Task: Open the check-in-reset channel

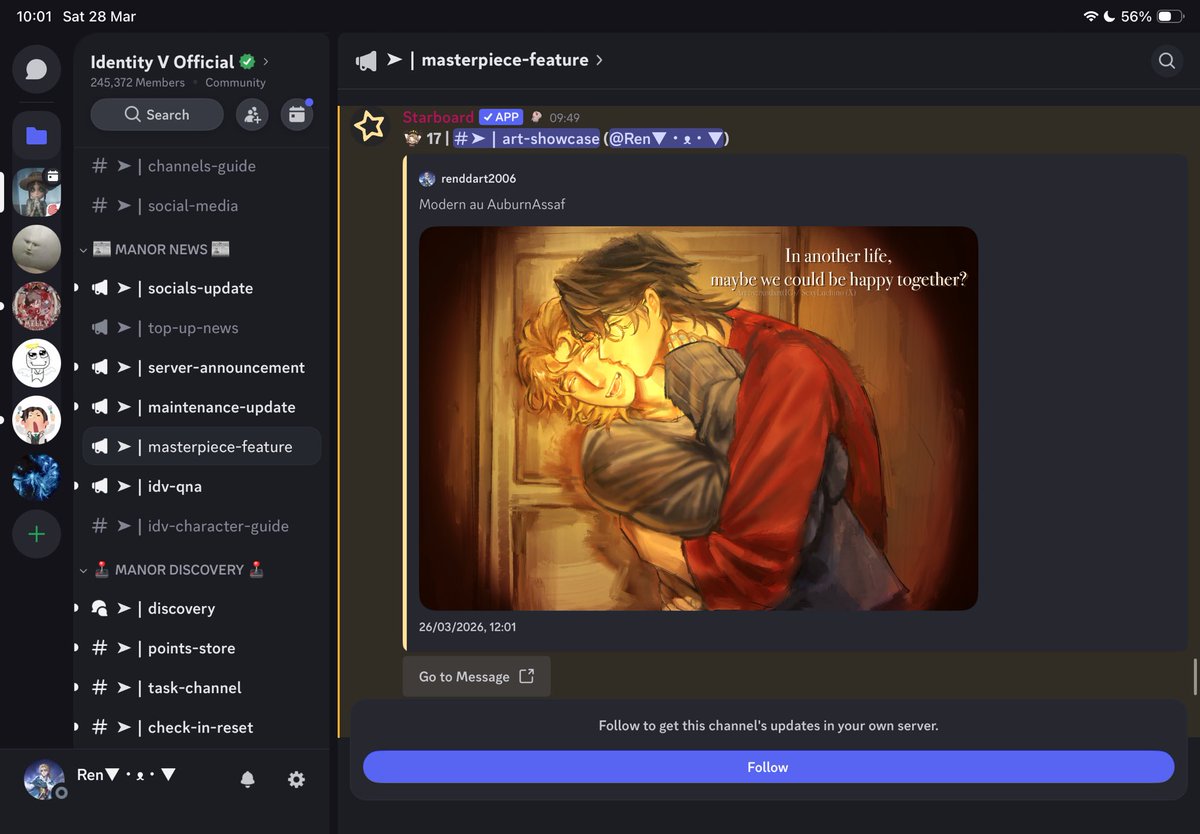Action: (201, 727)
